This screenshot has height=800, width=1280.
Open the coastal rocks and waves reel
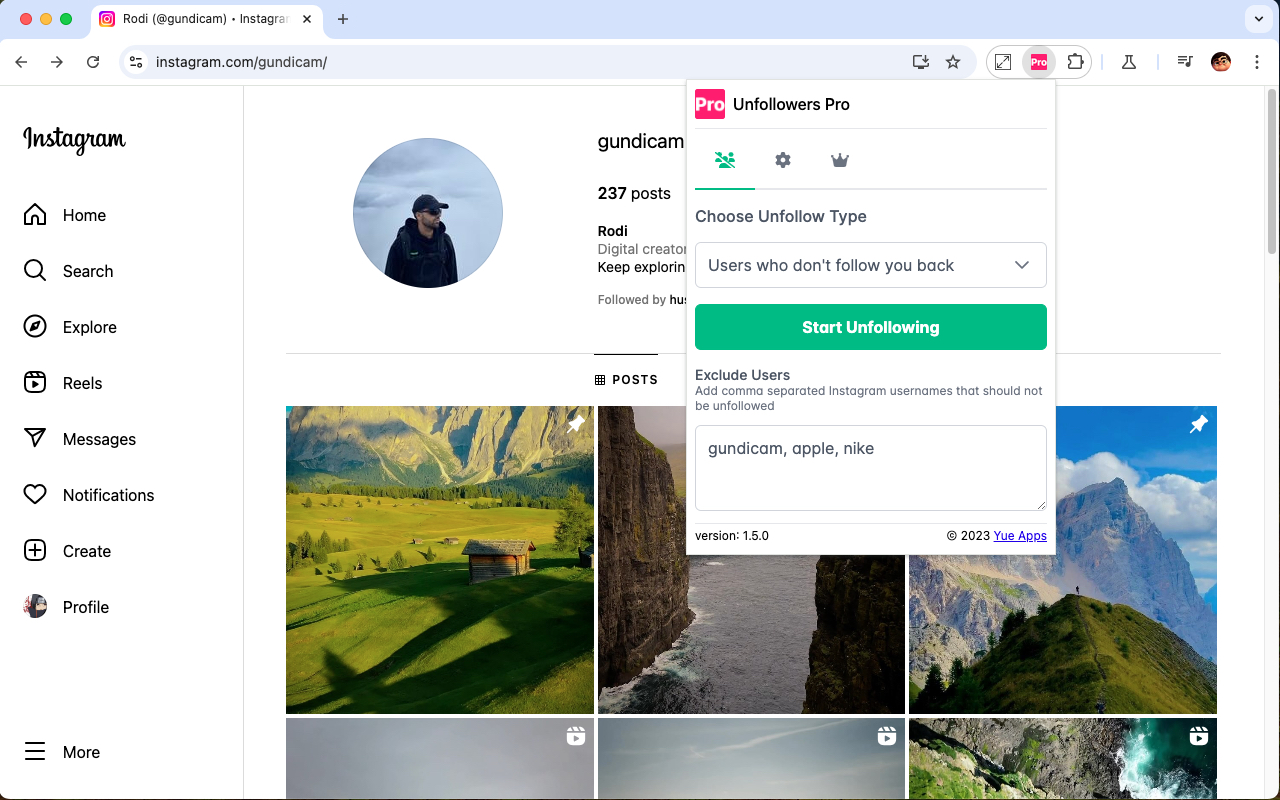[1063, 759]
